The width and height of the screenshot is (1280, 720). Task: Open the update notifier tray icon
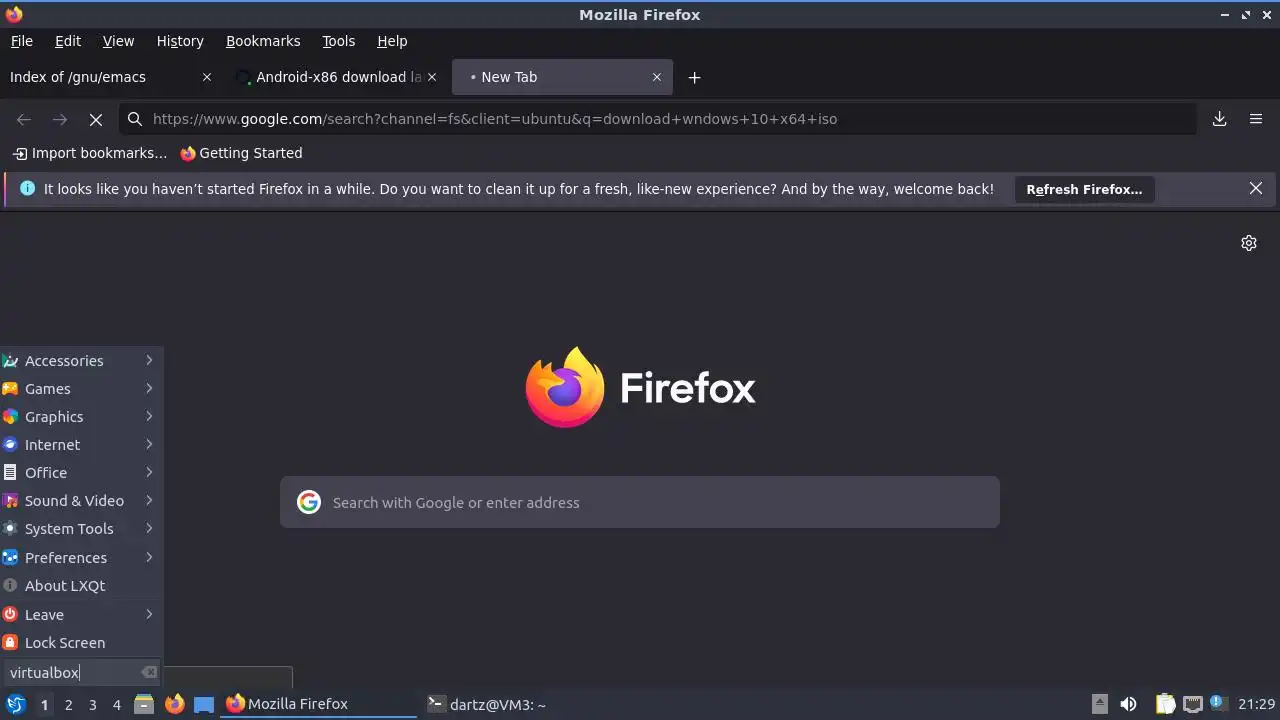tap(1218, 703)
